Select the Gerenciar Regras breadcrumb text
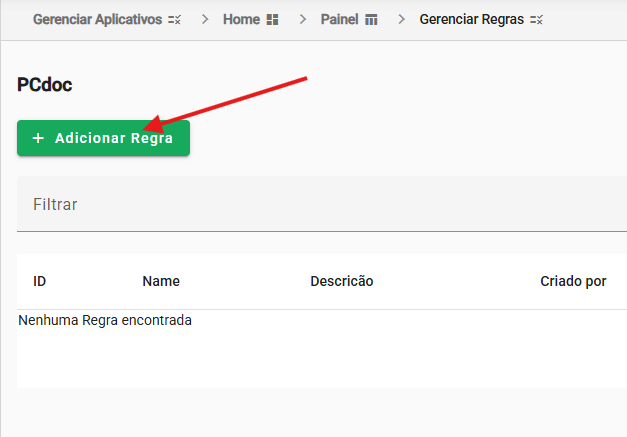The width and height of the screenshot is (627, 437). tap(471, 20)
